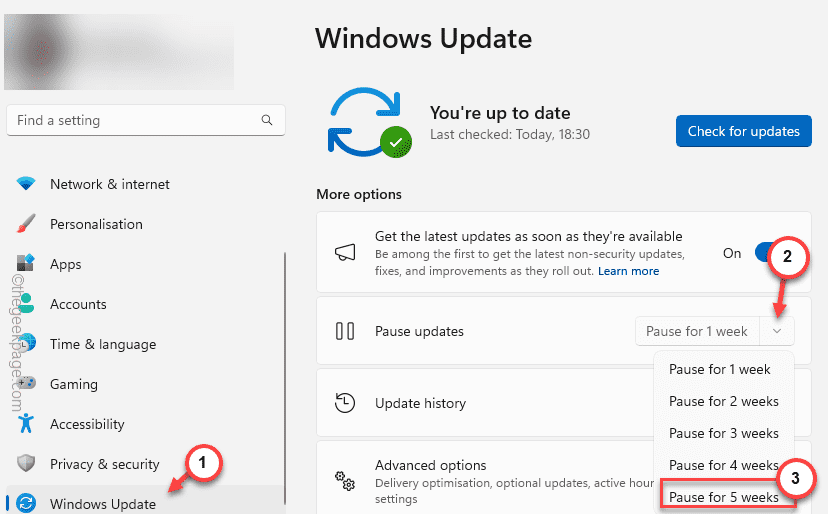828x514 pixels.
Task: Go to Gaming settings
Action: 145,384
